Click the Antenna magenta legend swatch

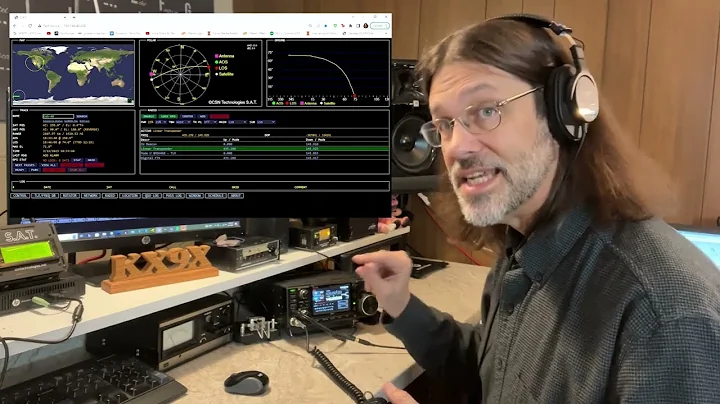click(x=216, y=56)
